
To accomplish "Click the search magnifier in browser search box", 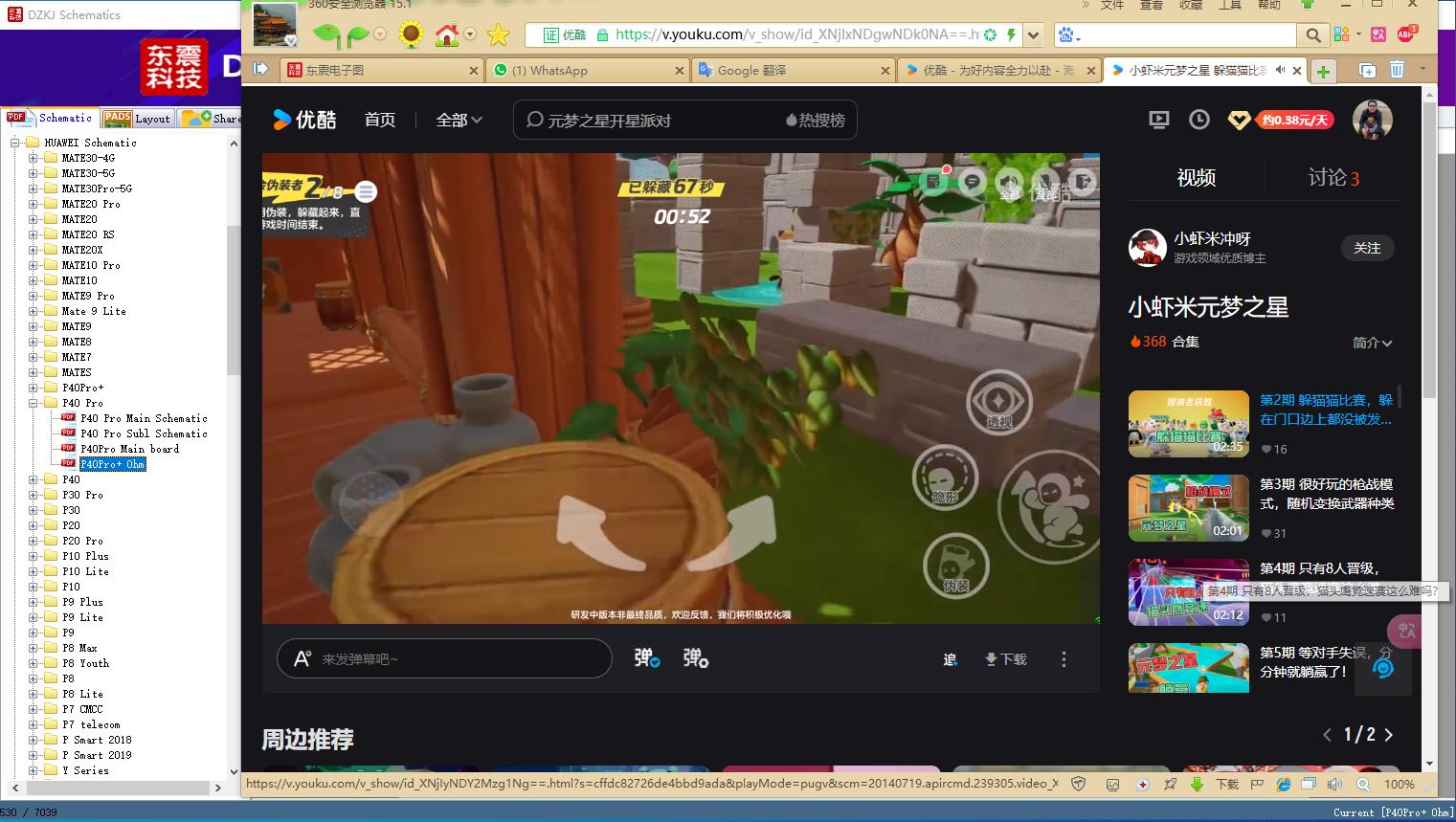I will 1312,35.
